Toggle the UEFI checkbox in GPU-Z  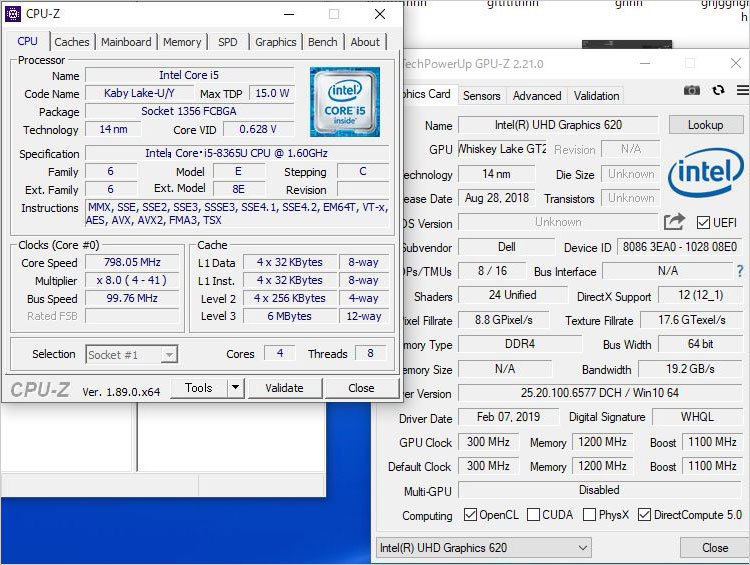tap(703, 222)
